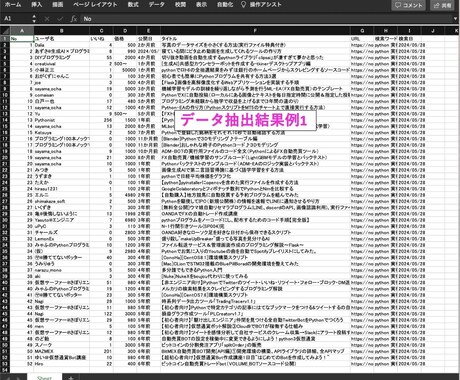Select column J header
The height and width of the screenshot is (380, 460).
(x=433, y=31)
